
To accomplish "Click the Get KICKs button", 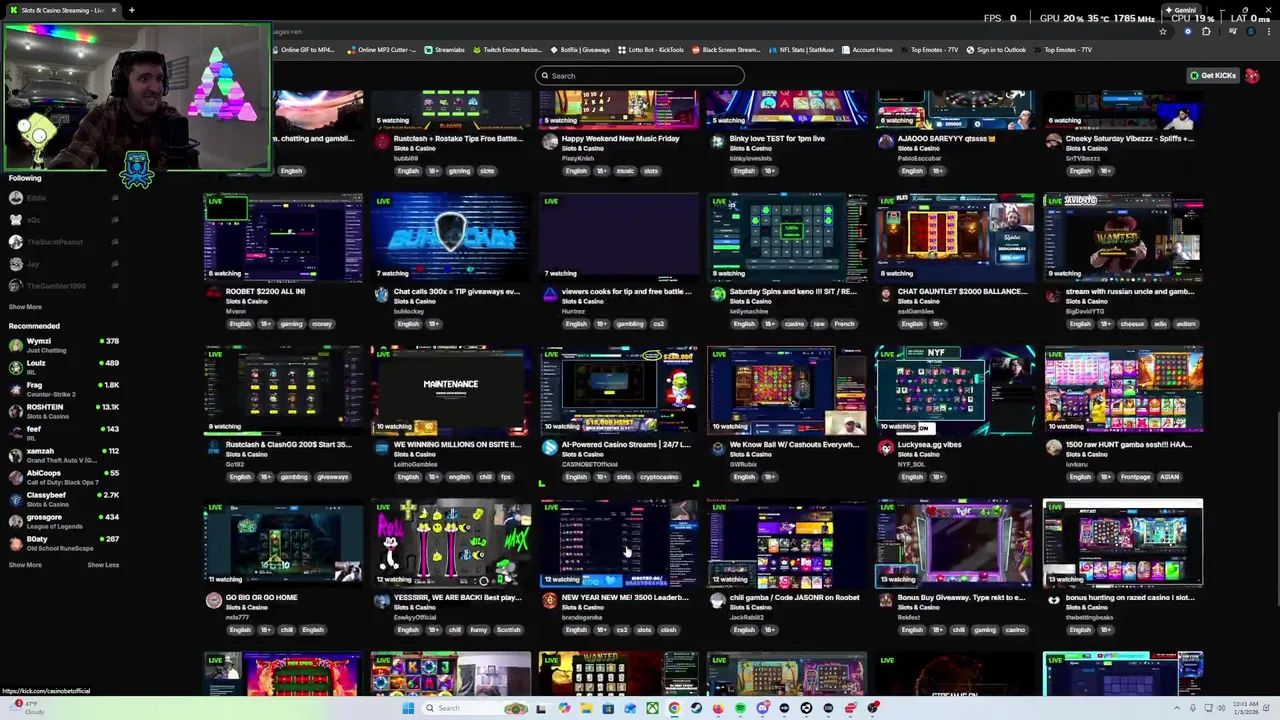I will click(x=1213, y=76).
